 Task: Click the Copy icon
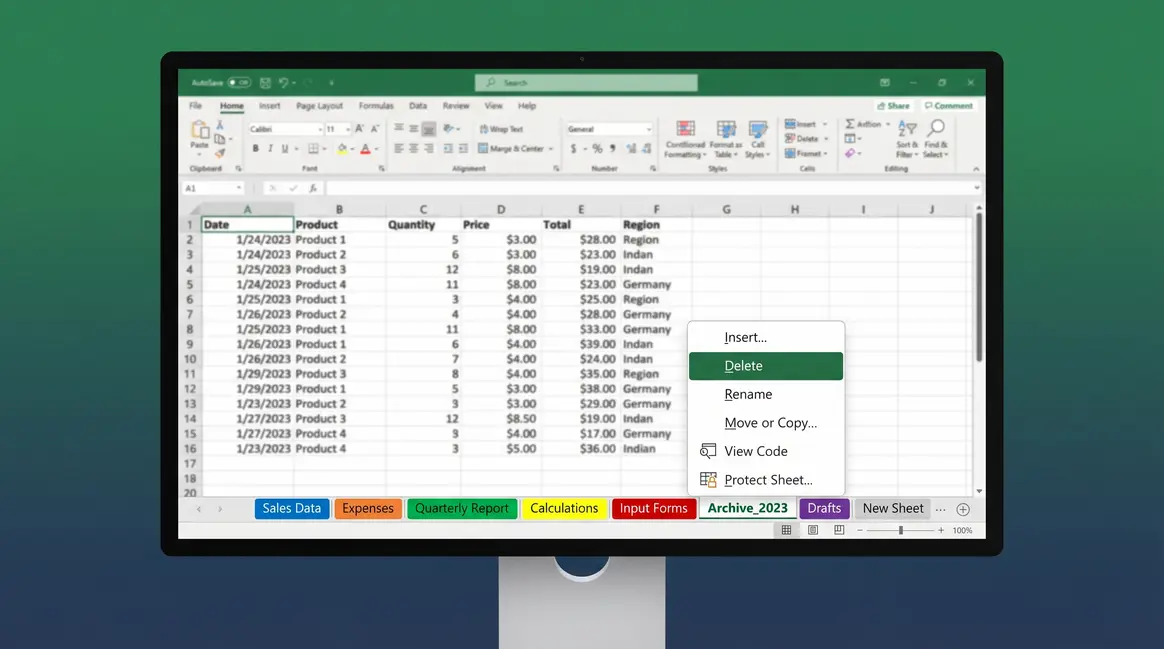coord(220,139)
